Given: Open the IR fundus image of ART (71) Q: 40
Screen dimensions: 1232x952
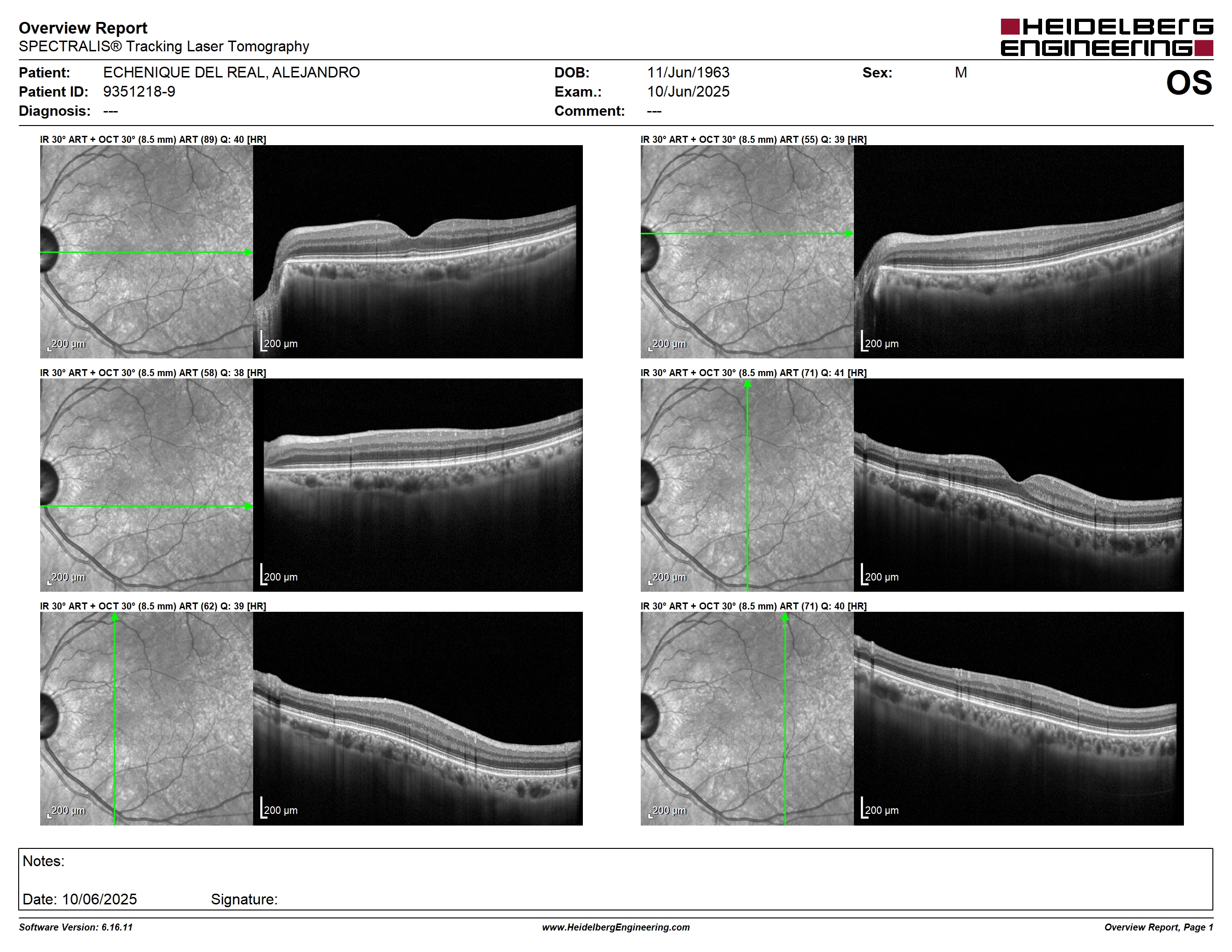Looking at the screenshot, I should (748, 719).
